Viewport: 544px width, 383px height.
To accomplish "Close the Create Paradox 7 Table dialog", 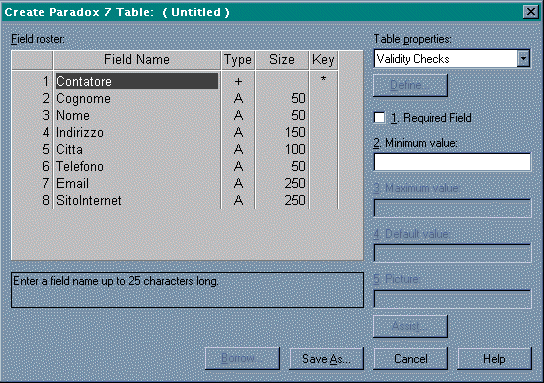I will coord(530,12).
